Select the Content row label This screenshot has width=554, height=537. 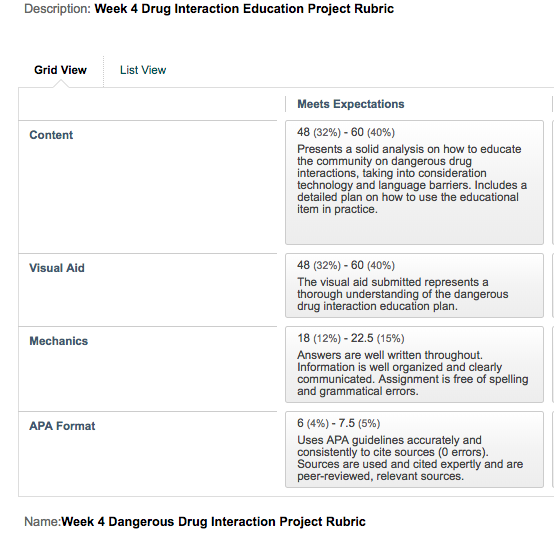pyautogui.click(x=51, y=135)
